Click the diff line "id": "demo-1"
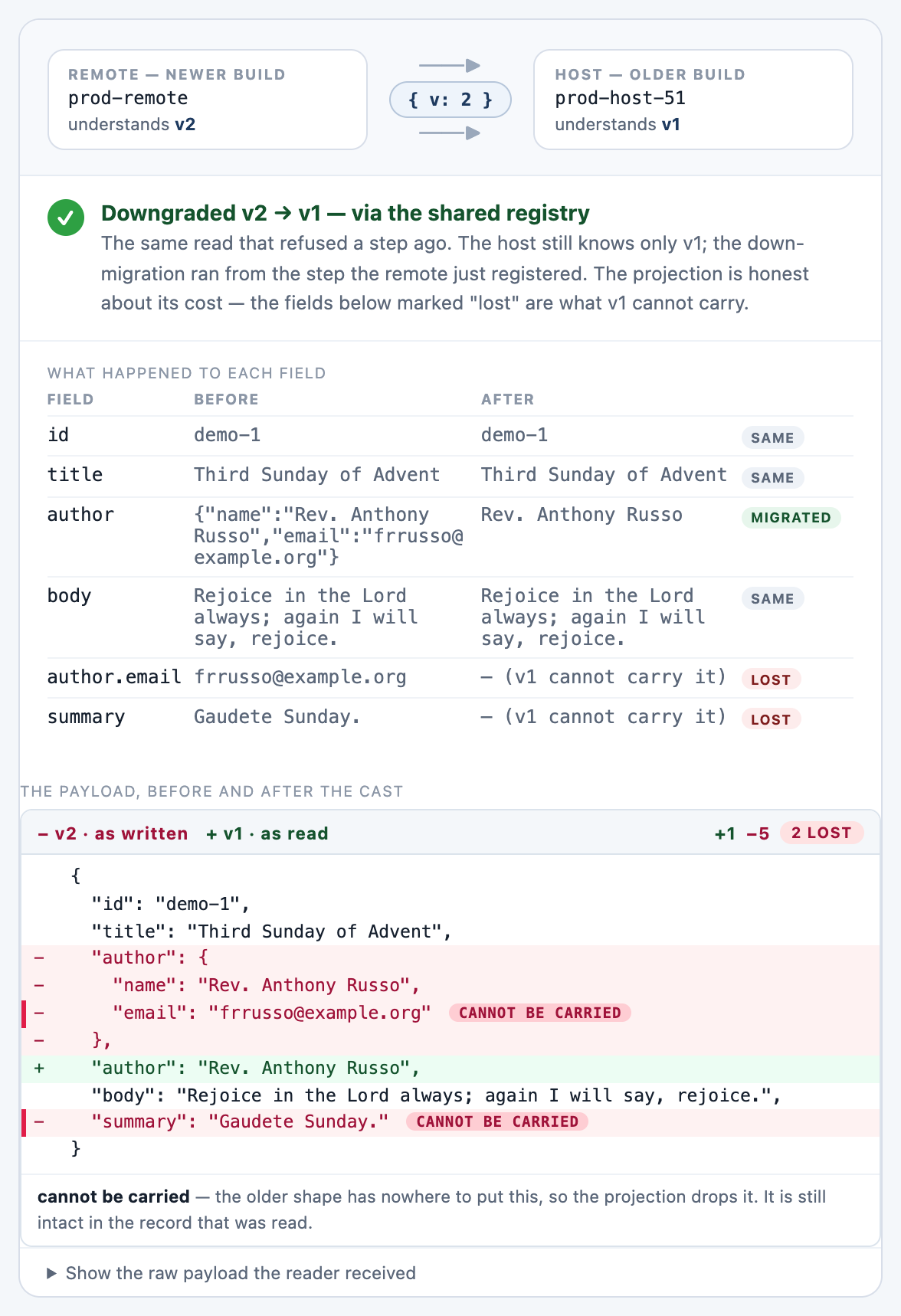The image size is (901, 1316). (450, 904)
